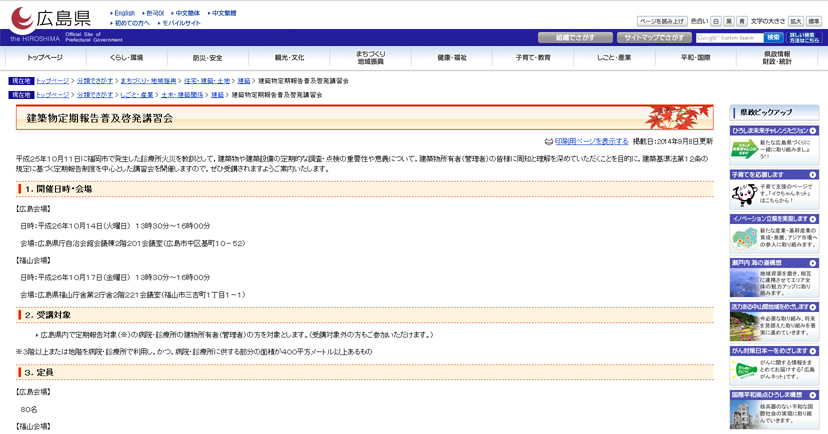Click arrow icon on 瀬戸内 海の道構想 header
This screenshot has width=828, height=434.
point(813,262)
